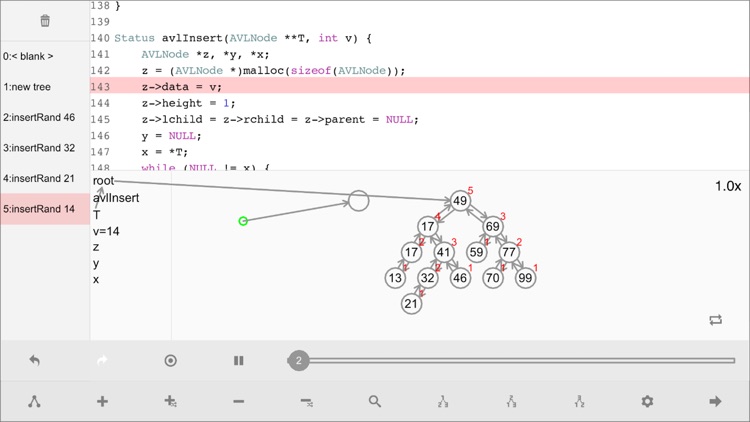This screenshot has width=750, height=422.
Task: Click tree node 13
Action: [x=395, y=278]
